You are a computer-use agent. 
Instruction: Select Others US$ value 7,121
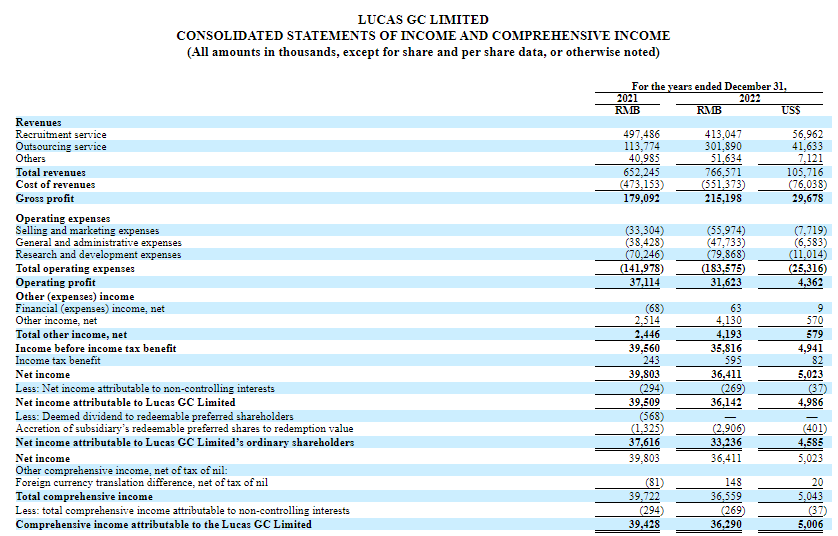810,159
